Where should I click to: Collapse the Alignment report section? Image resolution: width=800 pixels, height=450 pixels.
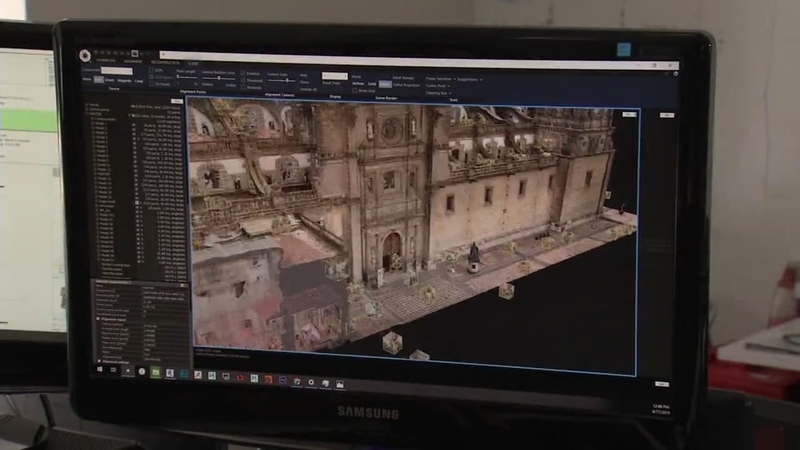(98, 319)
